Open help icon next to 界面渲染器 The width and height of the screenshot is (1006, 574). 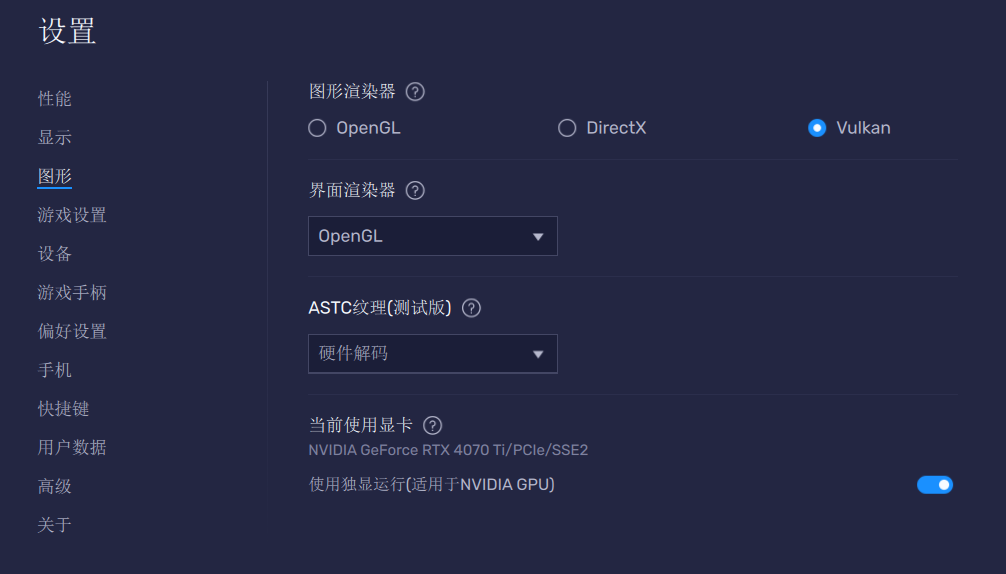(x=415, y=190)
